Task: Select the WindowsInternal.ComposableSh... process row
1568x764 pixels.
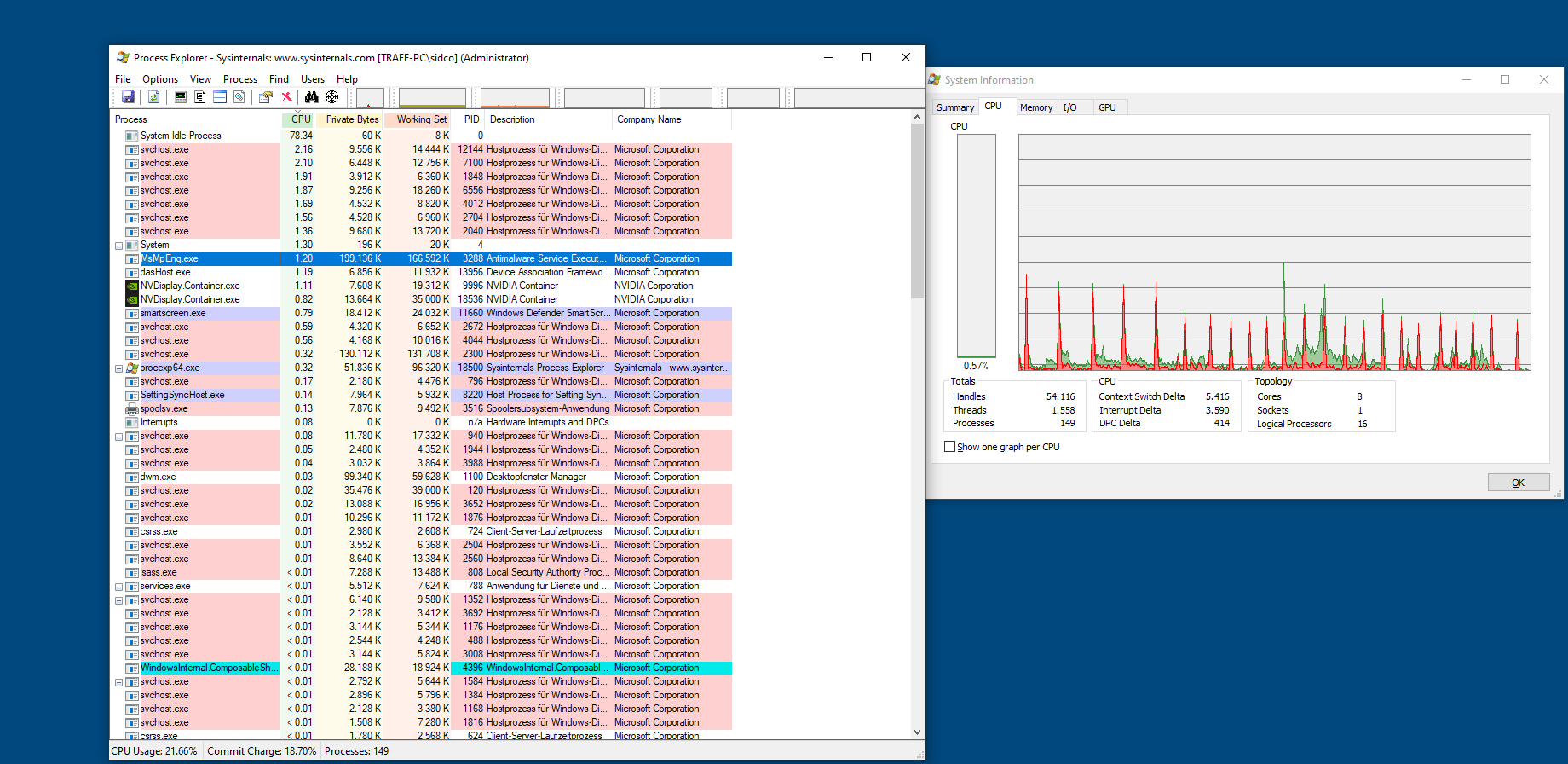Action: 422,668
